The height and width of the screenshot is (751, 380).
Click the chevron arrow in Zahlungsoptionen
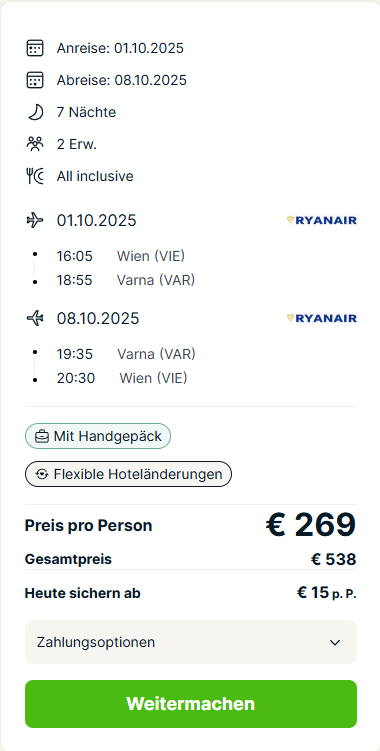coord(335,642)
